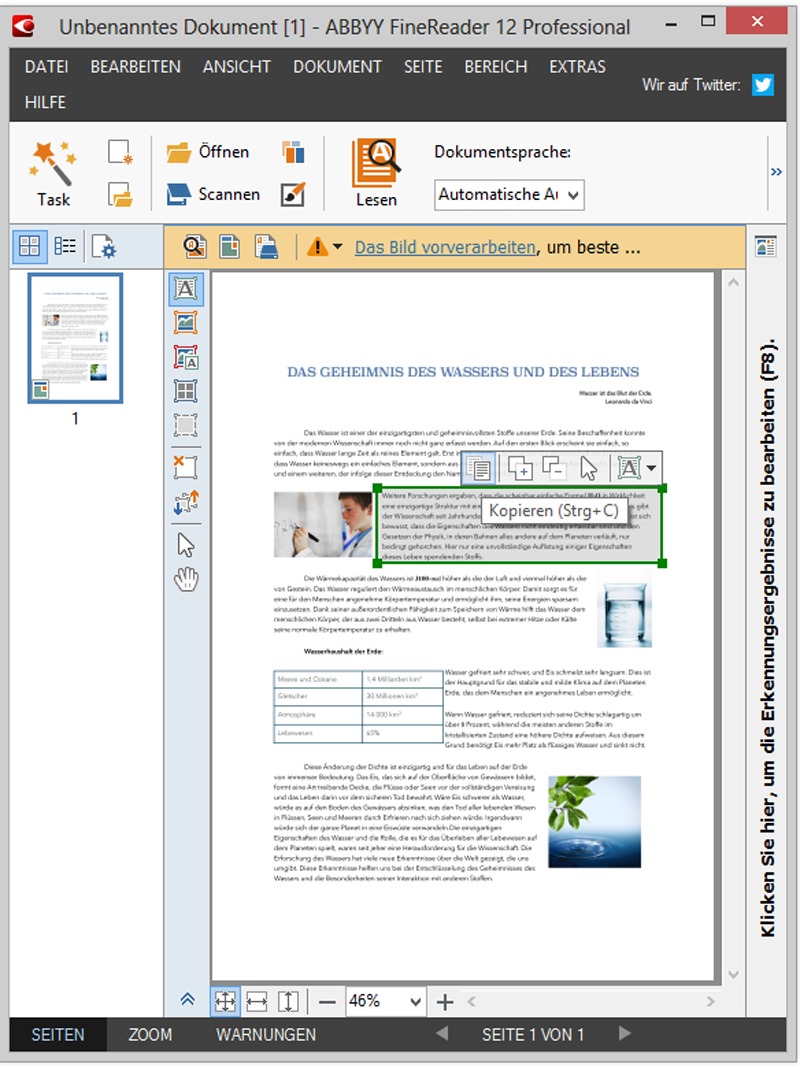Switch to the WARNUNGEN tab

pos(266,1035)
